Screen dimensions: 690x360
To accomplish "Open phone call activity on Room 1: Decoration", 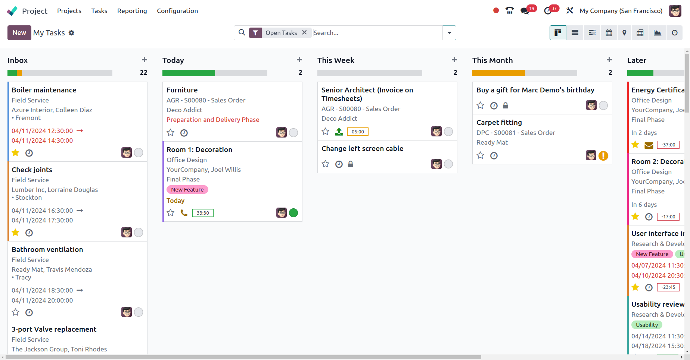I will tap(184, 213).
